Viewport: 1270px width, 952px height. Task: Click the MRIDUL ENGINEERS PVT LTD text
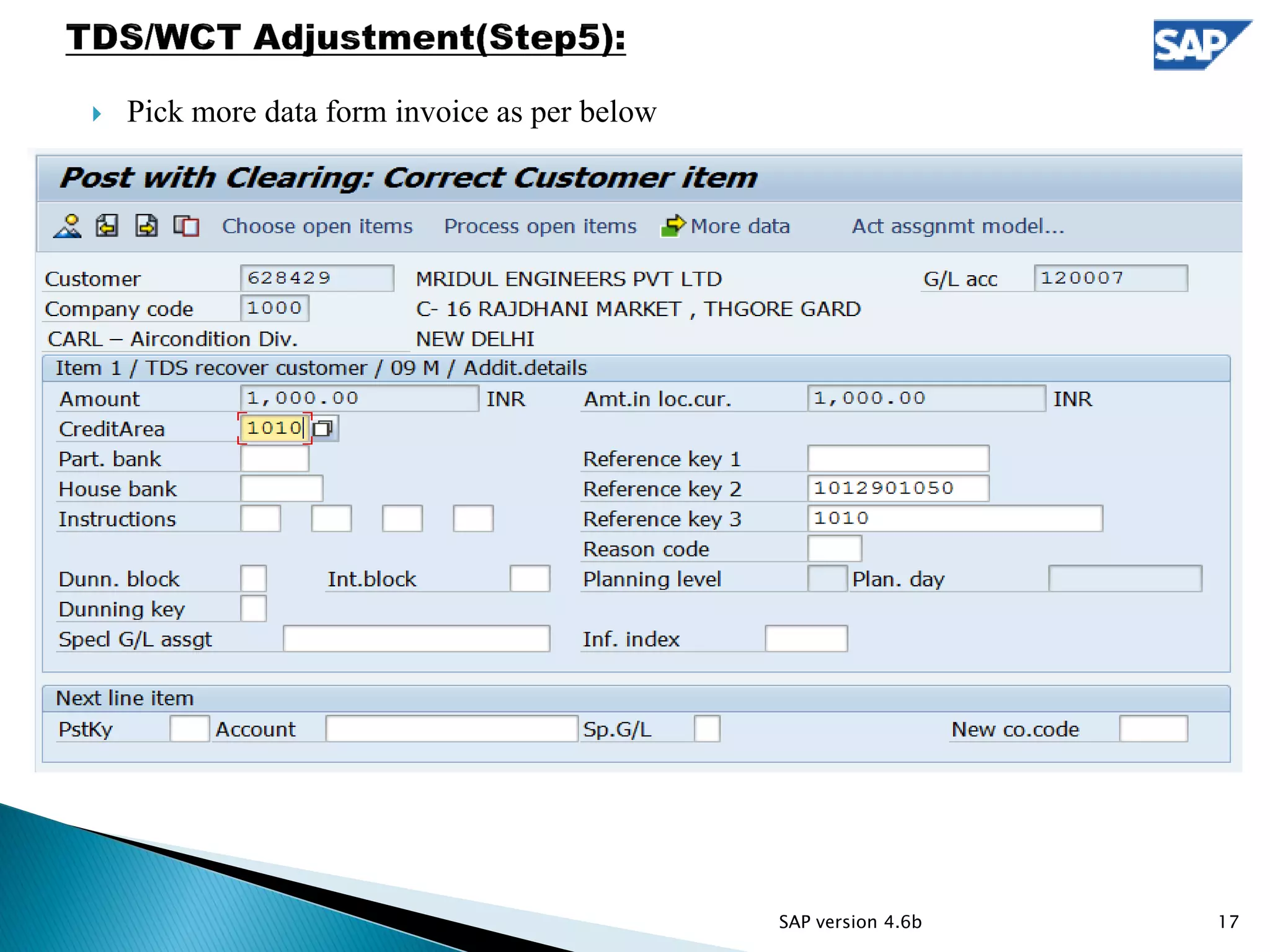coord(569,279)
